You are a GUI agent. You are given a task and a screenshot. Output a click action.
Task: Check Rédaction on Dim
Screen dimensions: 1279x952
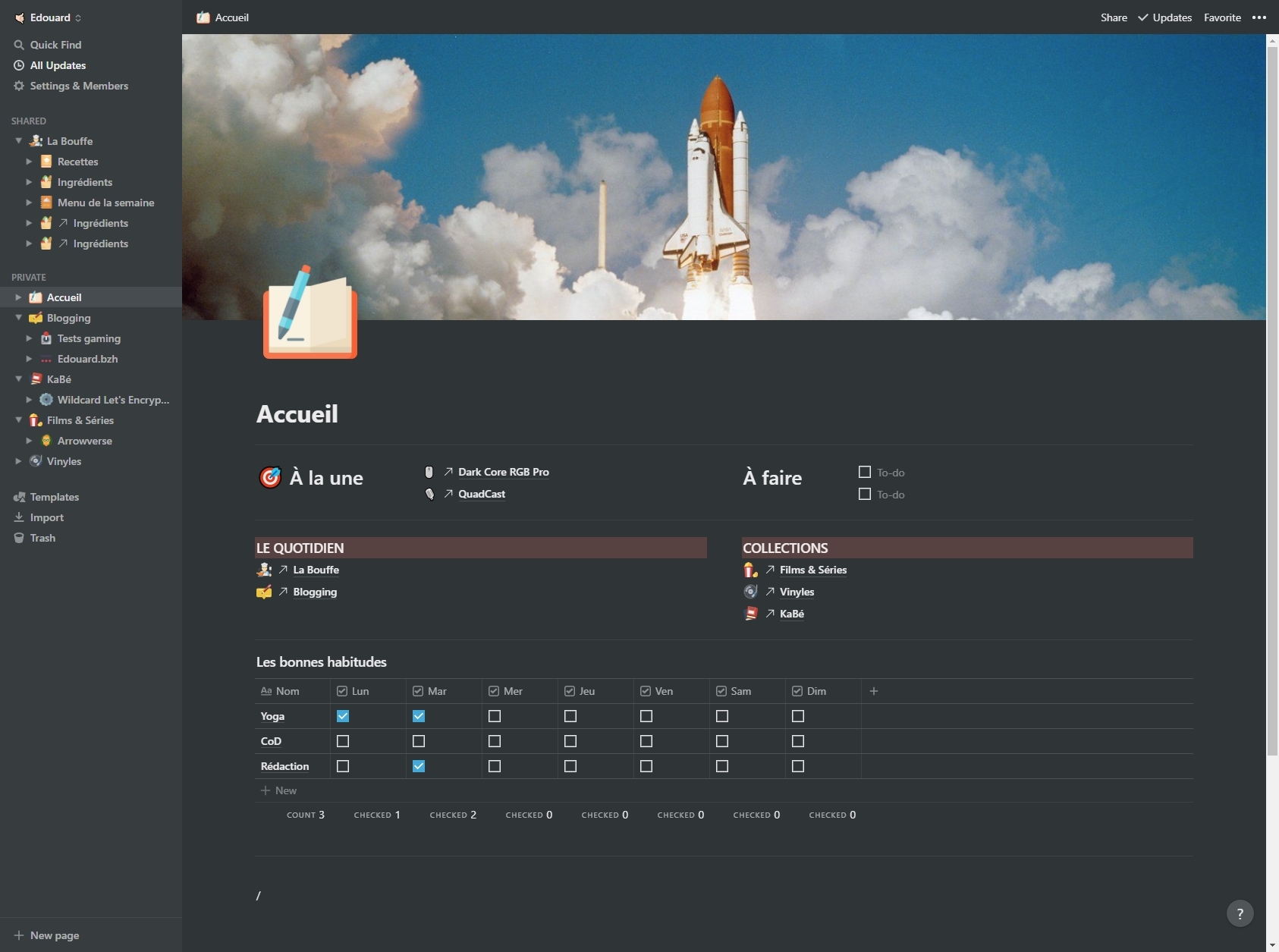798,766
